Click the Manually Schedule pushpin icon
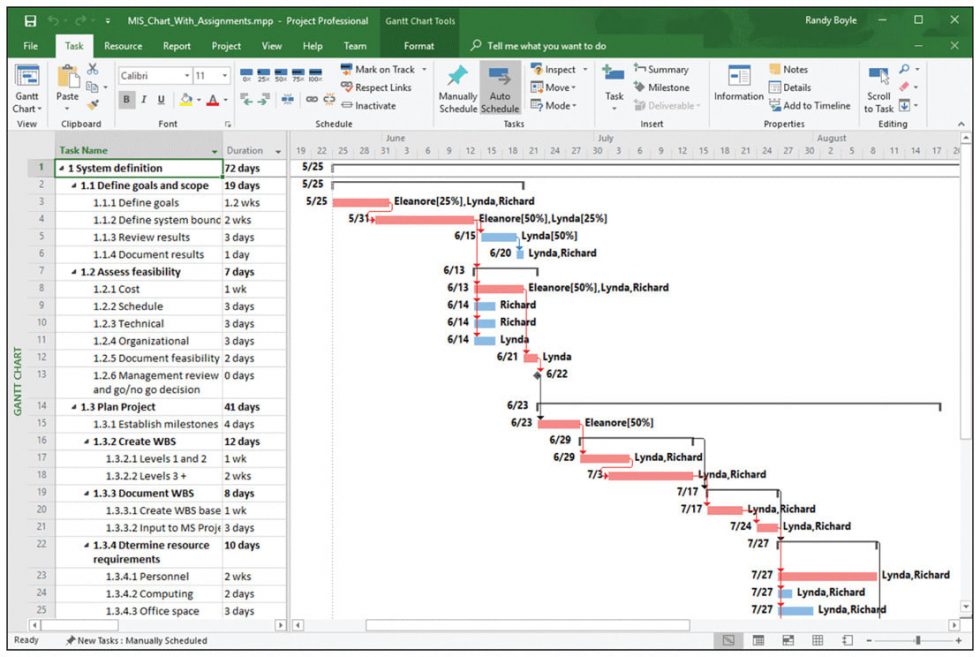This screenshot has width=980, height=657. tap(457, 76)
